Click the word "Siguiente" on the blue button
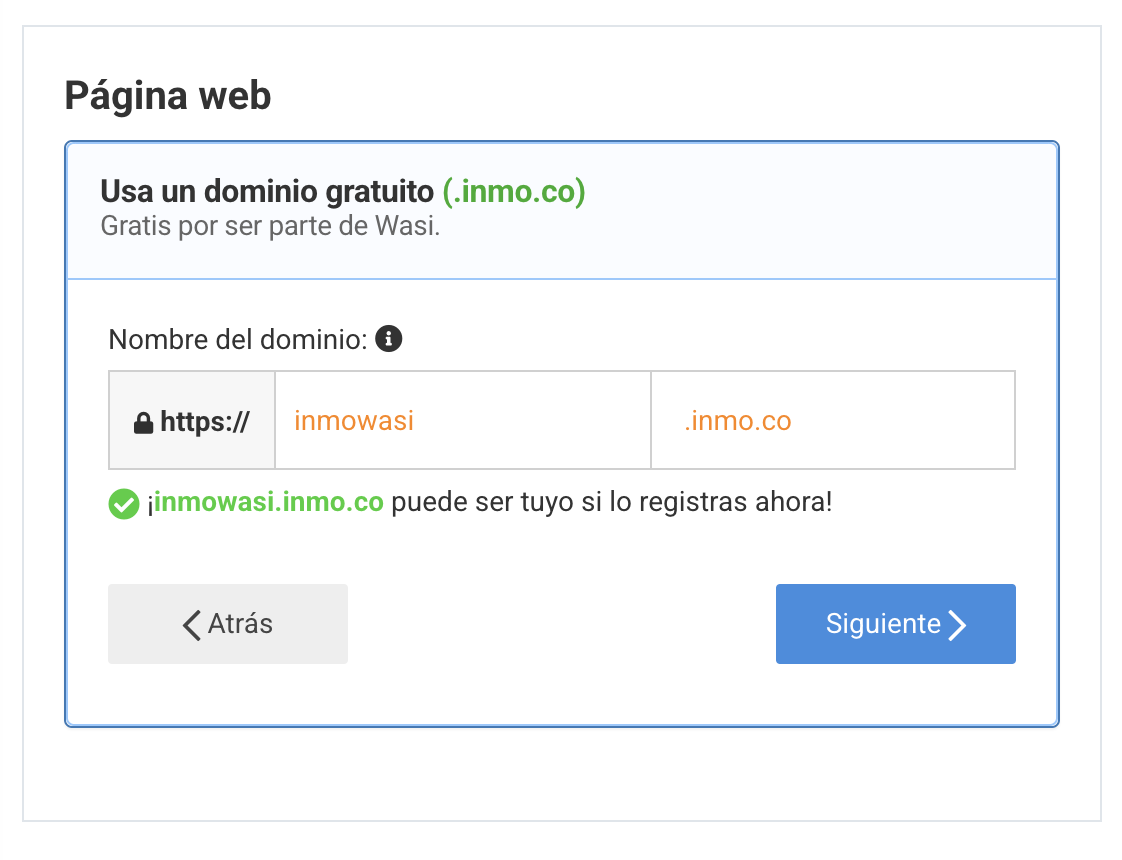1122x860 pixels. [883, 624]
